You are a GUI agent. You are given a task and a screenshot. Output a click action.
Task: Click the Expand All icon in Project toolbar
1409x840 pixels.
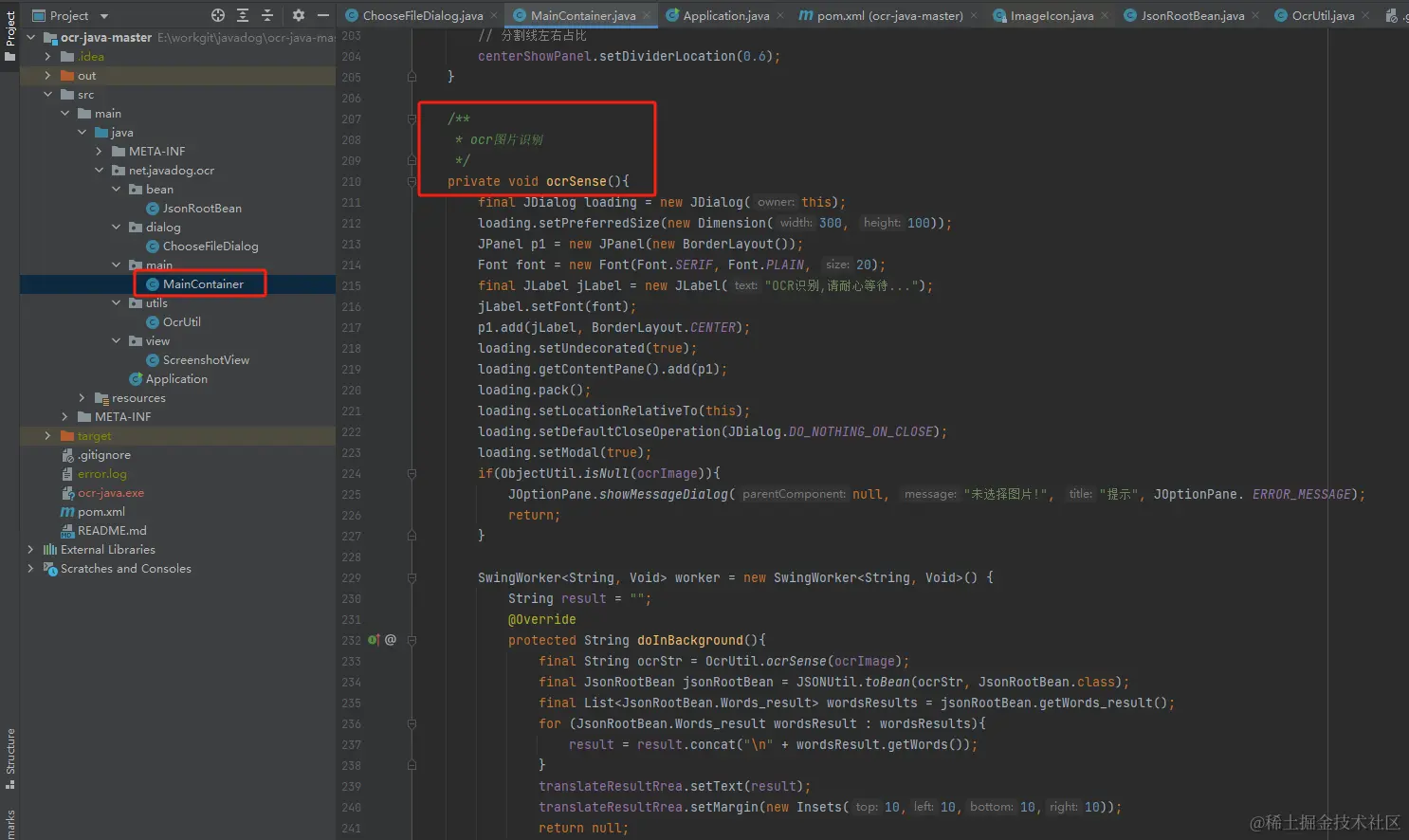(243, 15)
